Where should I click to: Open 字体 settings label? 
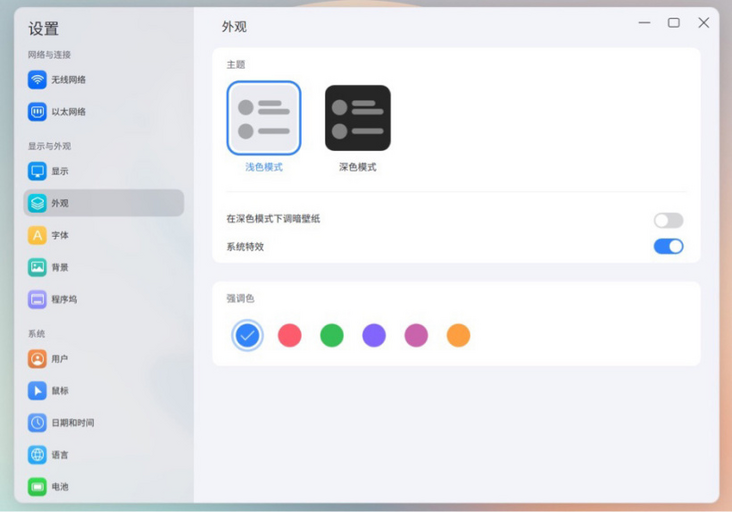[x=60, y=235]
